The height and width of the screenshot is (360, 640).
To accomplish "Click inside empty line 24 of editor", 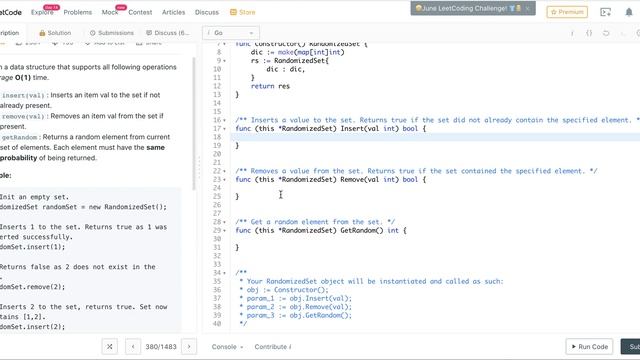I will (435, 188).
